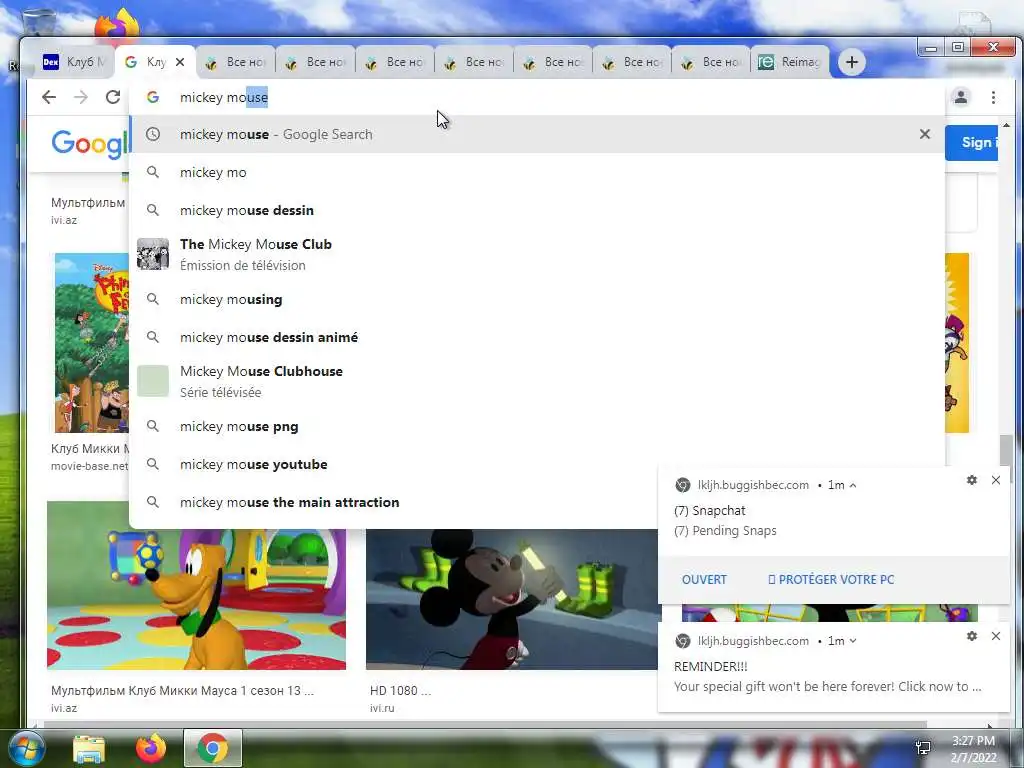The height and width of the screenshot is (768, 1024).
Task: Open the Chrome three-dot menu
Action: 993,97
